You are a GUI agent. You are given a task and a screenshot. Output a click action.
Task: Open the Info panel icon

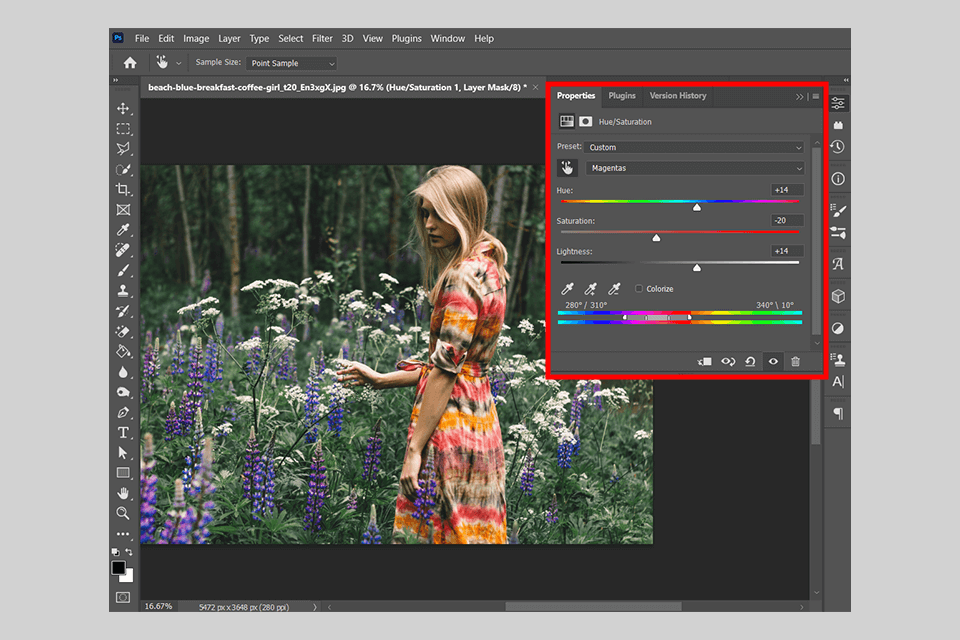838,179
